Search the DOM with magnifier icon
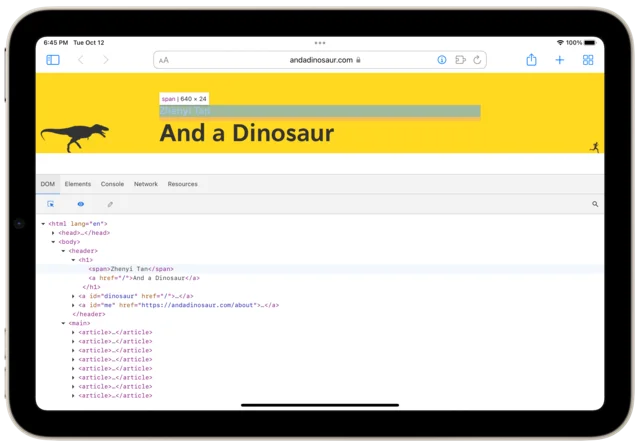 pos(595,204)
